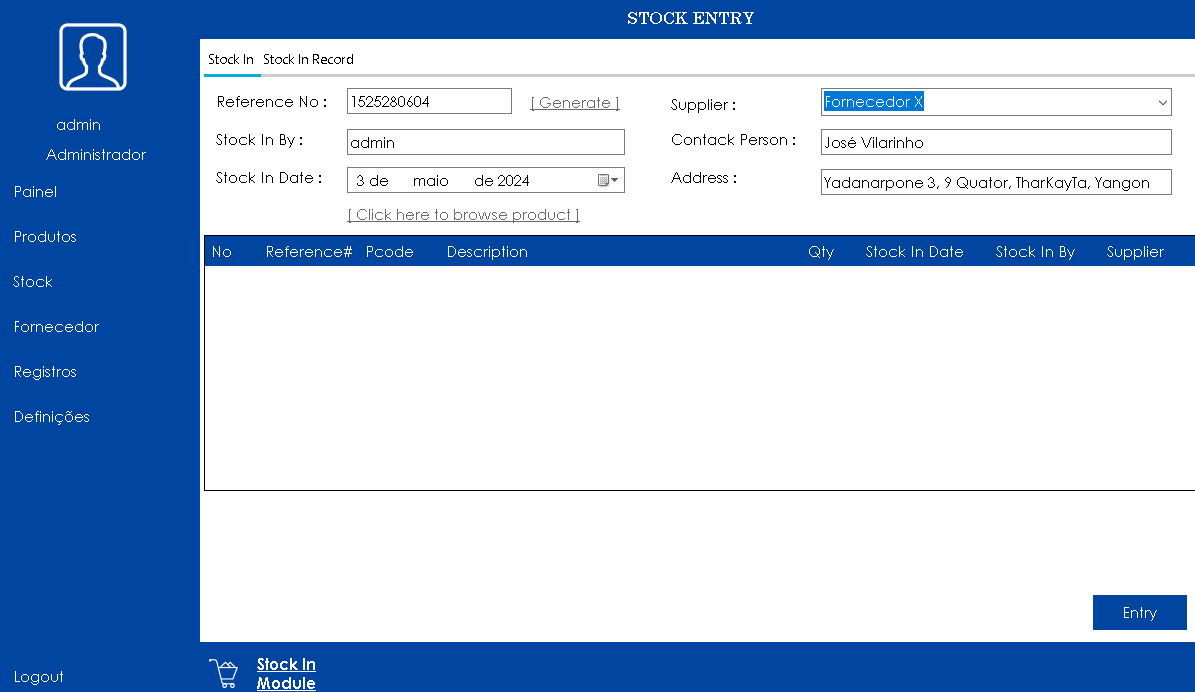This screenshot has width=1195, height=692.
Task: Click Logout in the sidebar
Action: click(39, 677)
